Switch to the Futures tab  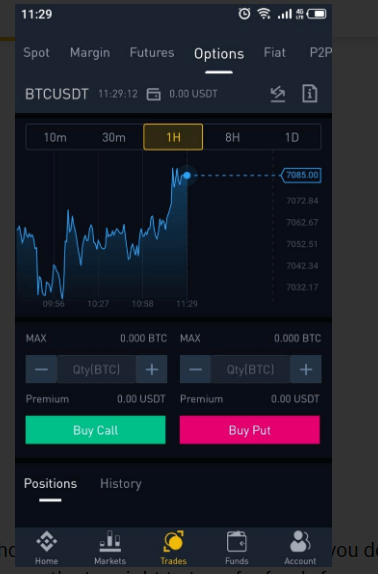coord(152,52)
